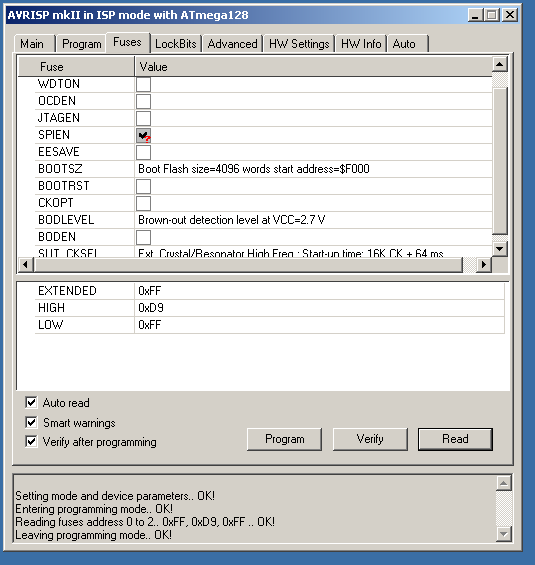Click fuse list scroll right arrow

(484, 265)
